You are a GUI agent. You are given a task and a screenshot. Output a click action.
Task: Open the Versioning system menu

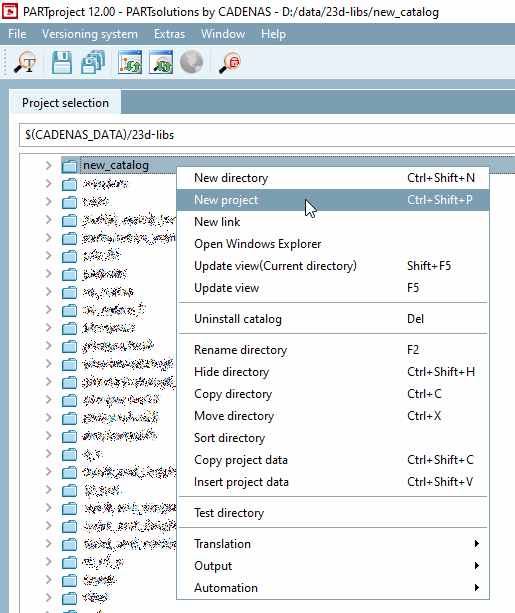pyautogui.click(x=90, y=34)
